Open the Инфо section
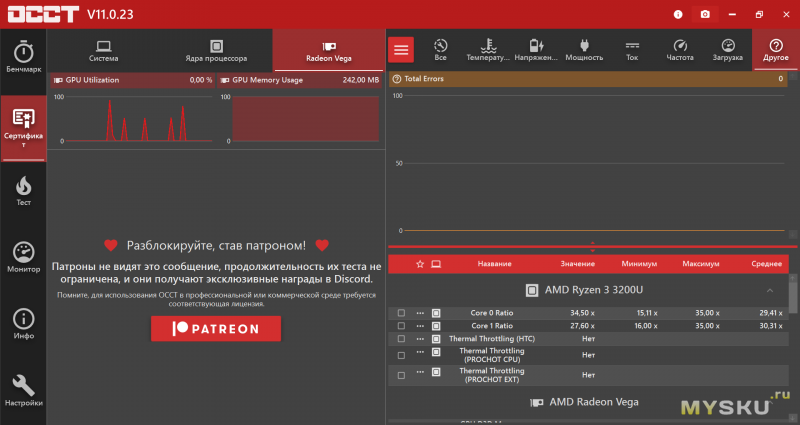The image size is (800, 425). [x=23, y=324]
